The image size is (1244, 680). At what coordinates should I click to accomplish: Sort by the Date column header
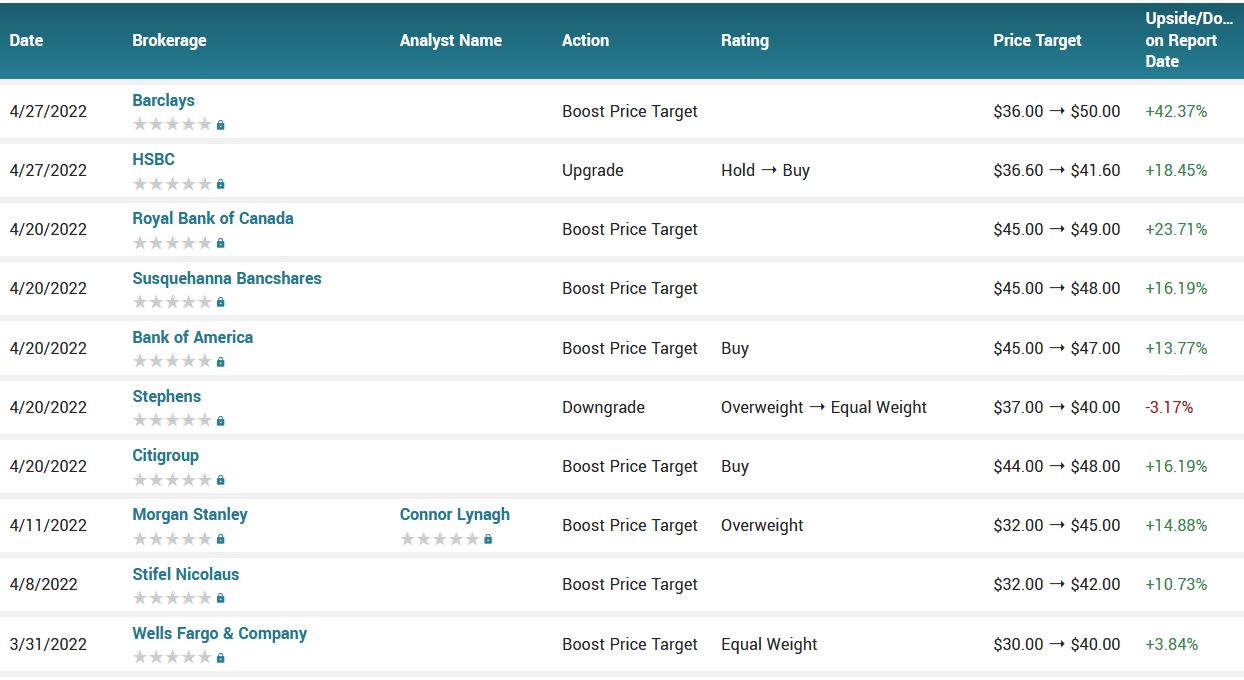(26, 40)
